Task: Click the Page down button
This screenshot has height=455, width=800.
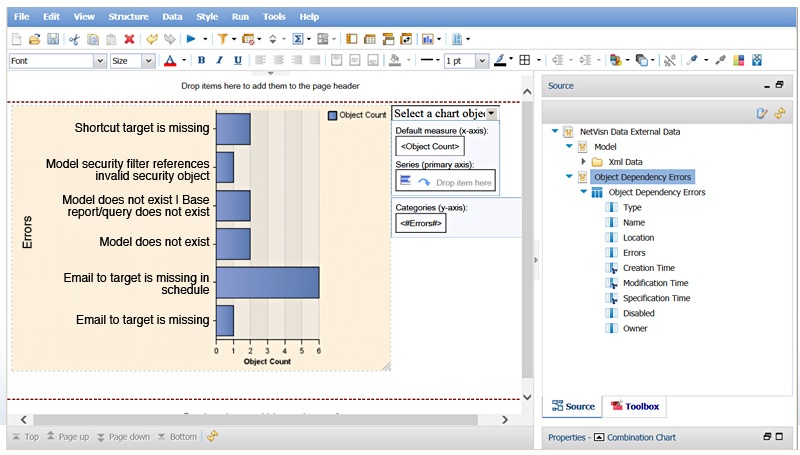Action: [x=123, y=437]
